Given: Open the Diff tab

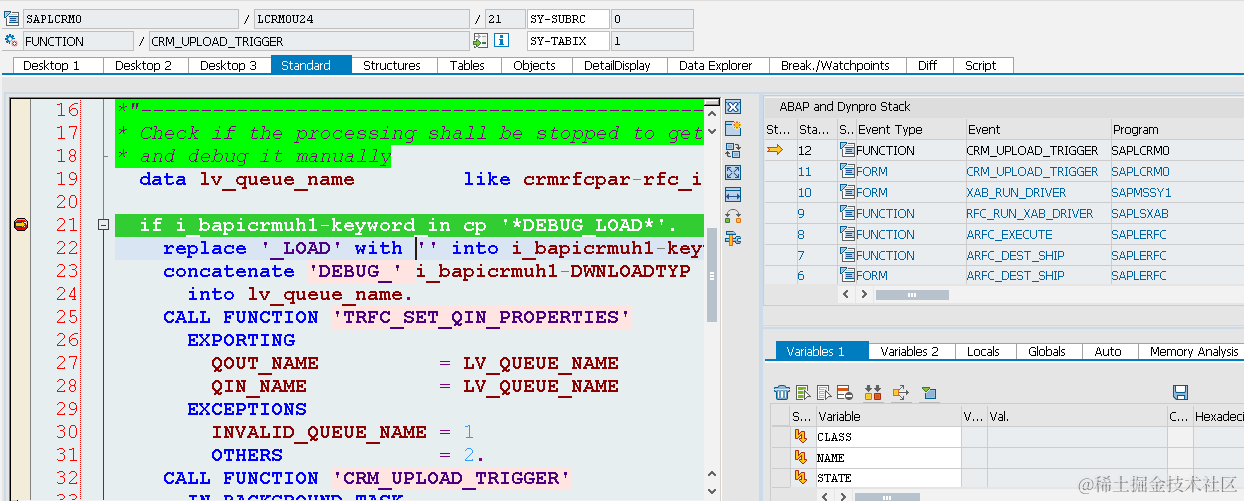Looking at the screenshot, I should (928, 65).
